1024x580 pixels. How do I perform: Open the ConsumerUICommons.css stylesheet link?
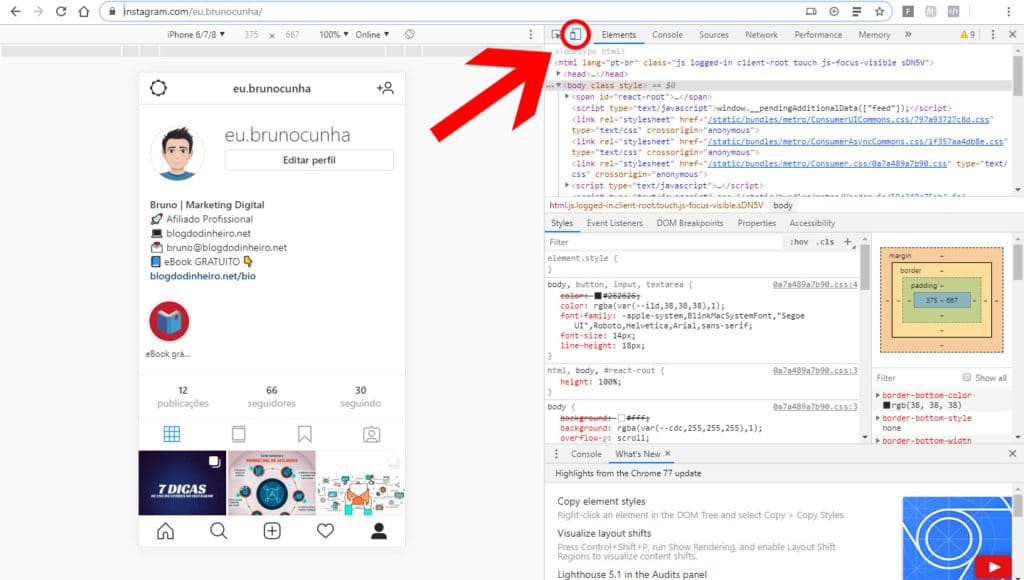850,120
